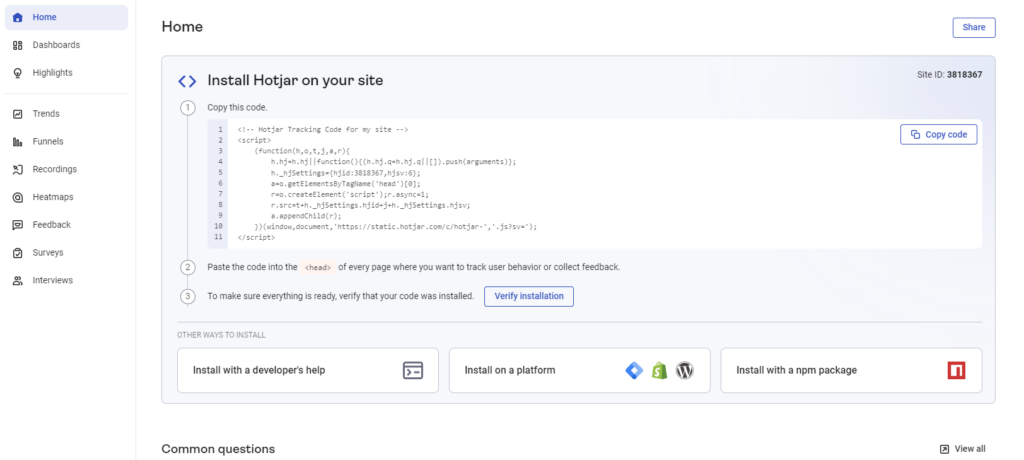
Task: Click the Trends chart icon
Action: click(x=18, y=114)
